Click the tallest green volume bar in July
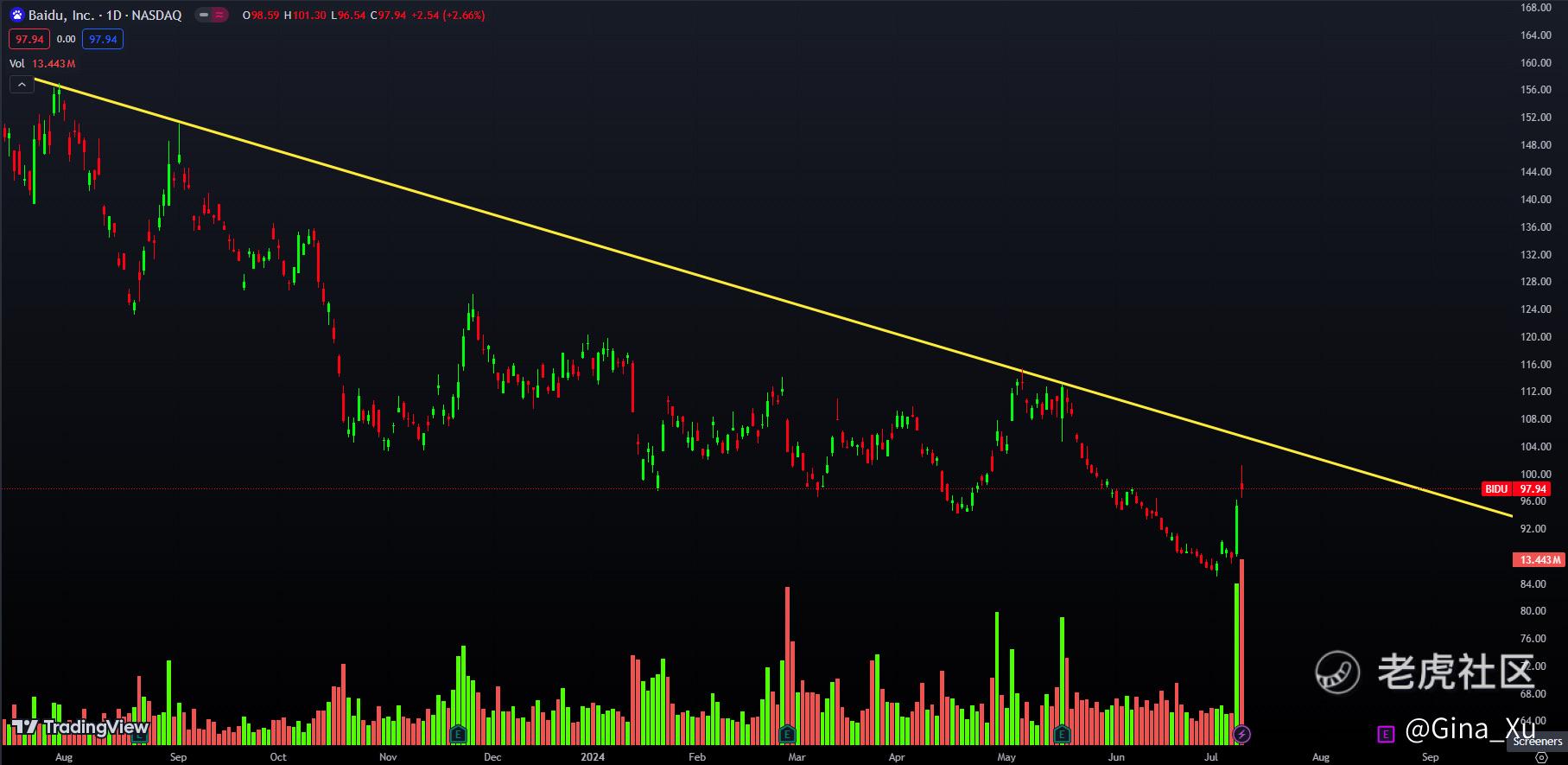 pos(1236,664)
